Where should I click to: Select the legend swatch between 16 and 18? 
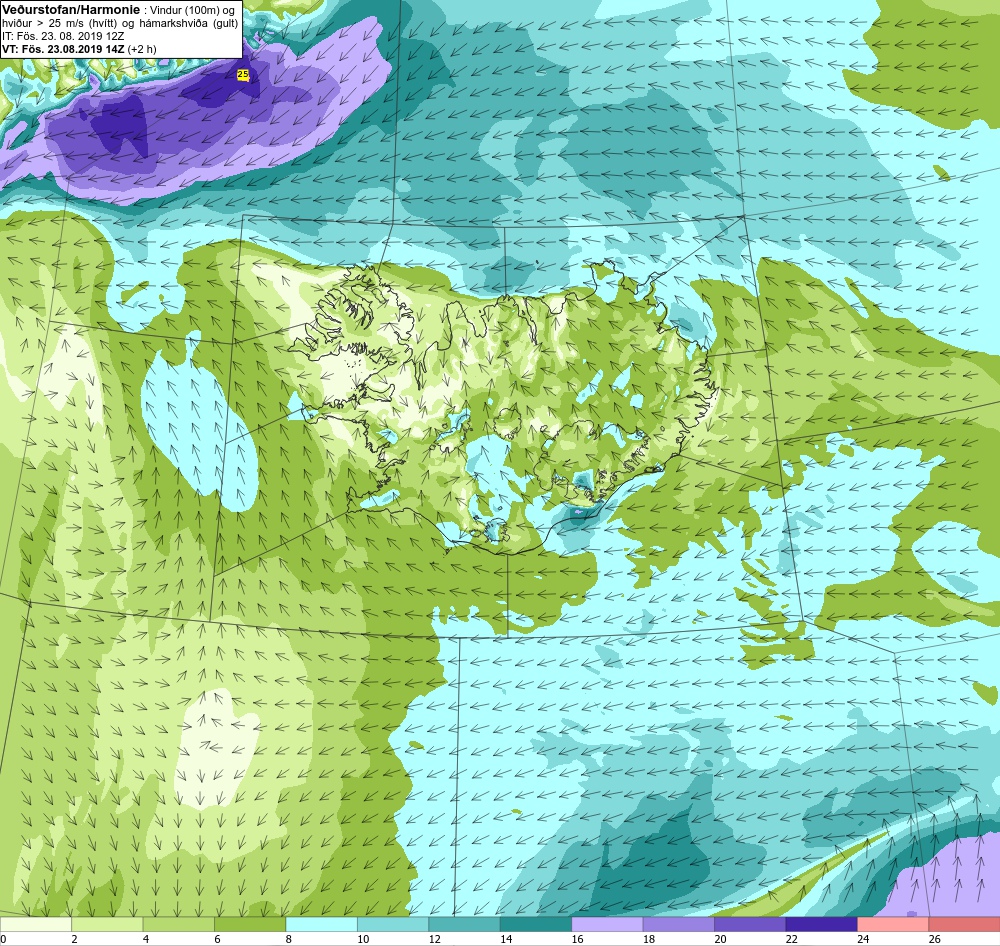[607, 925]
